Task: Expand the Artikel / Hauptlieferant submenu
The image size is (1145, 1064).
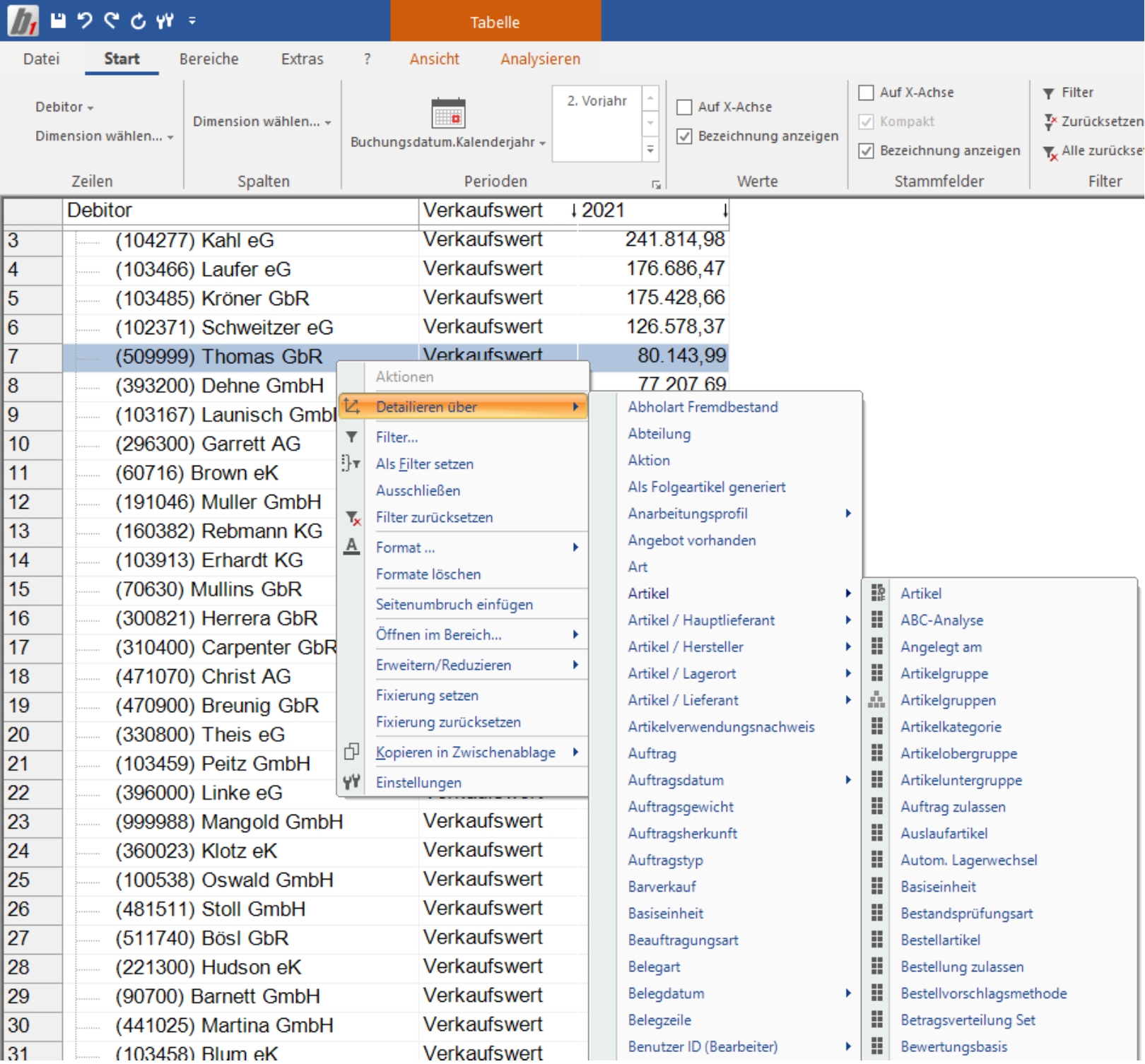Action: pos(739,621)
